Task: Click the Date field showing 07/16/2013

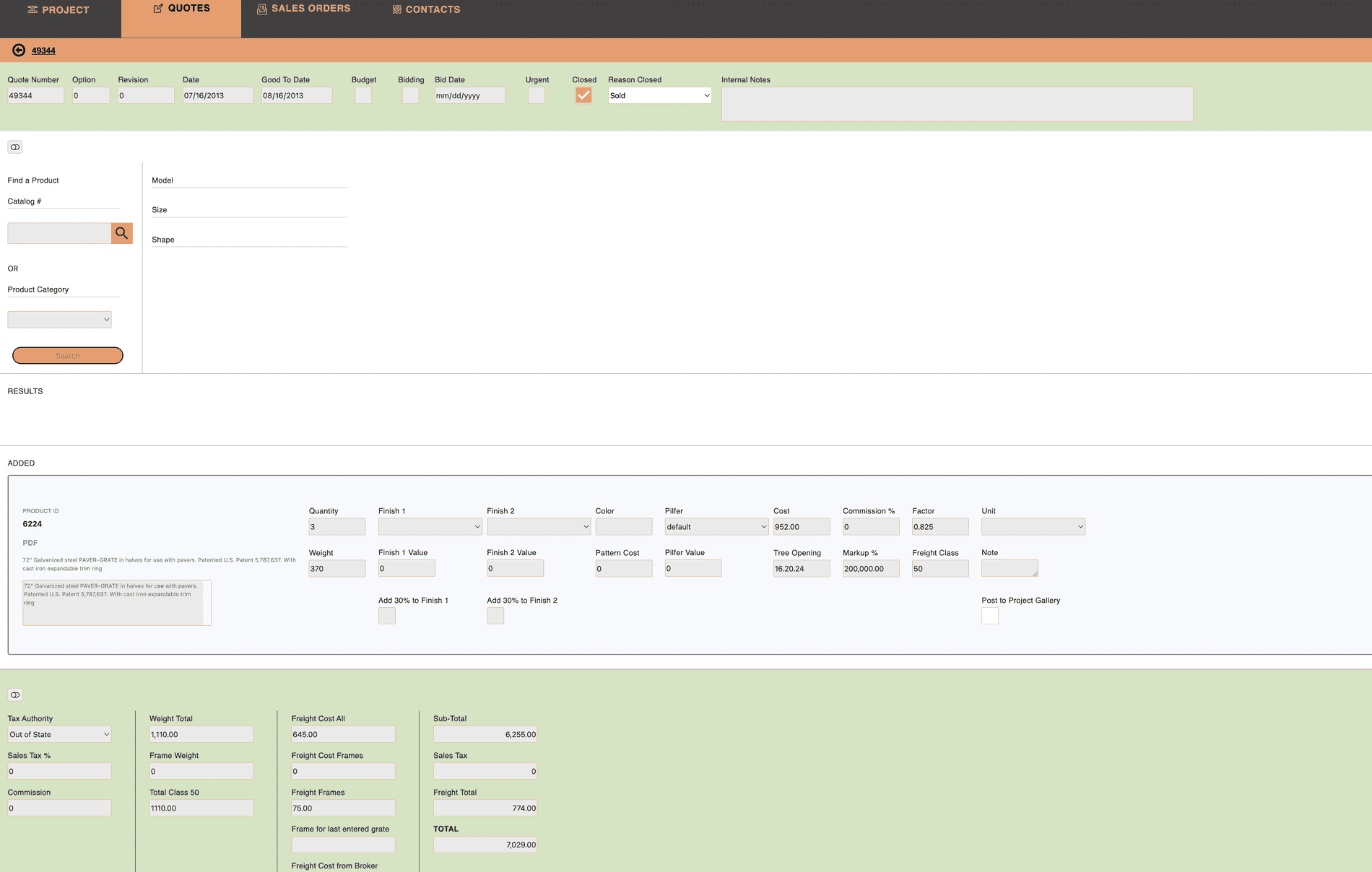Action: (218, 95)
